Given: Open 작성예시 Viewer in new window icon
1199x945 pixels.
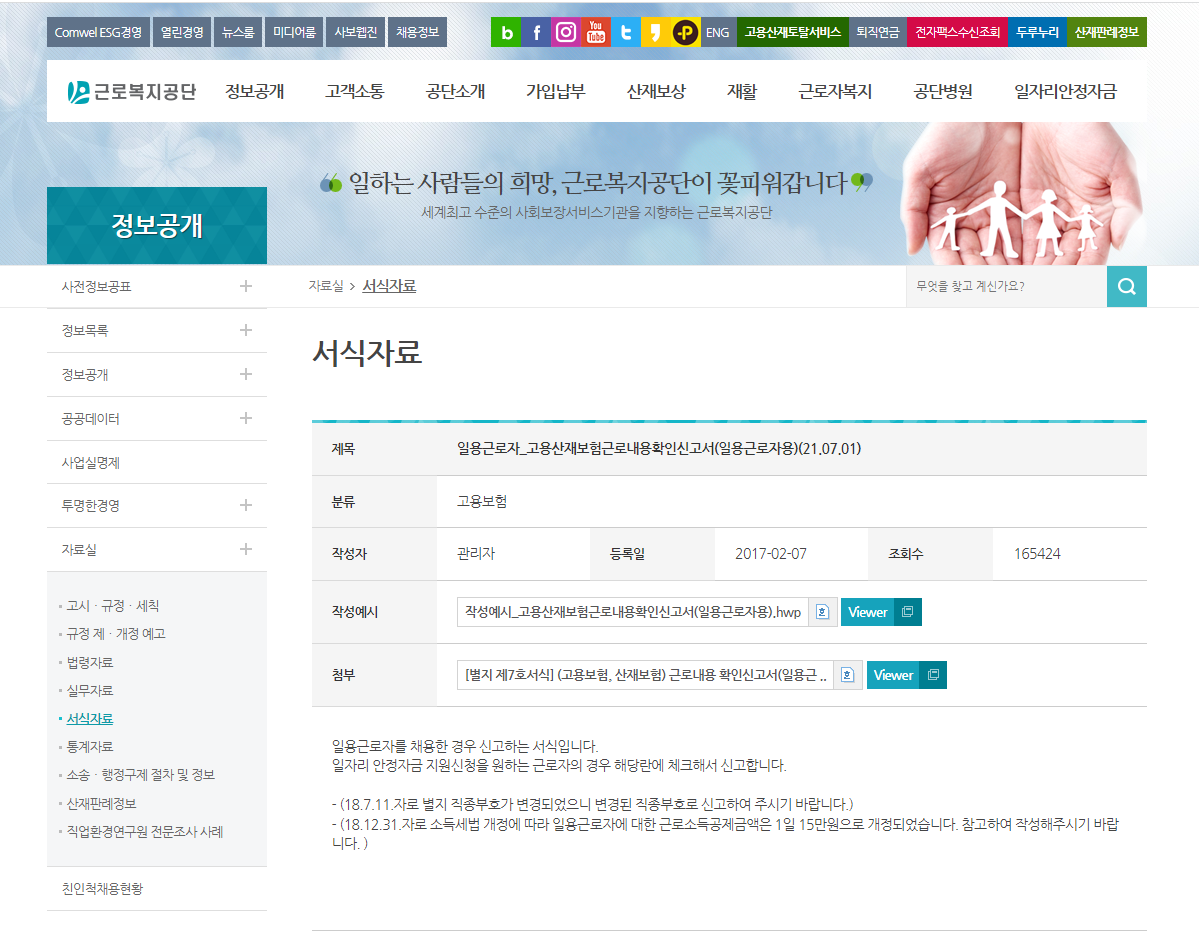Looking at the screenshot, I should click(x=908, y=612).
